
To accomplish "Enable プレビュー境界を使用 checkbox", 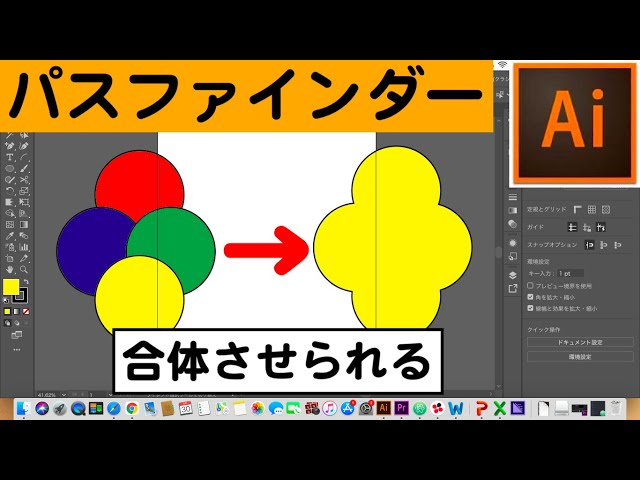I will click(x=530, y=286).
